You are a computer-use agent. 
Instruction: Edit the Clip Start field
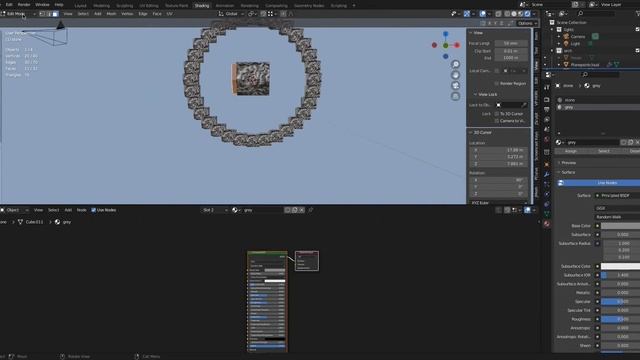coord(511,51)
